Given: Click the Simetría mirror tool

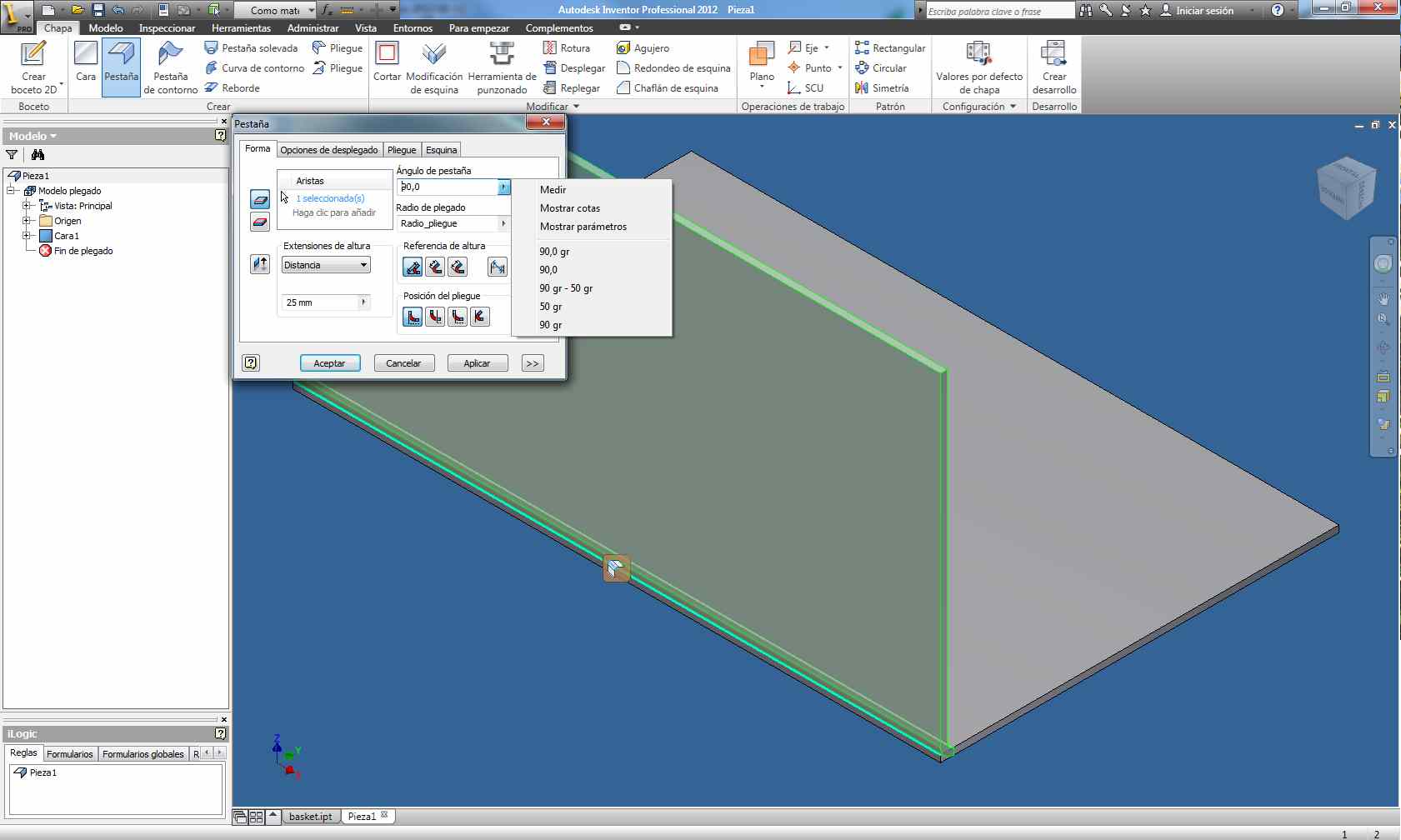Looking at the screenshot, I should (x=882, y=88).
